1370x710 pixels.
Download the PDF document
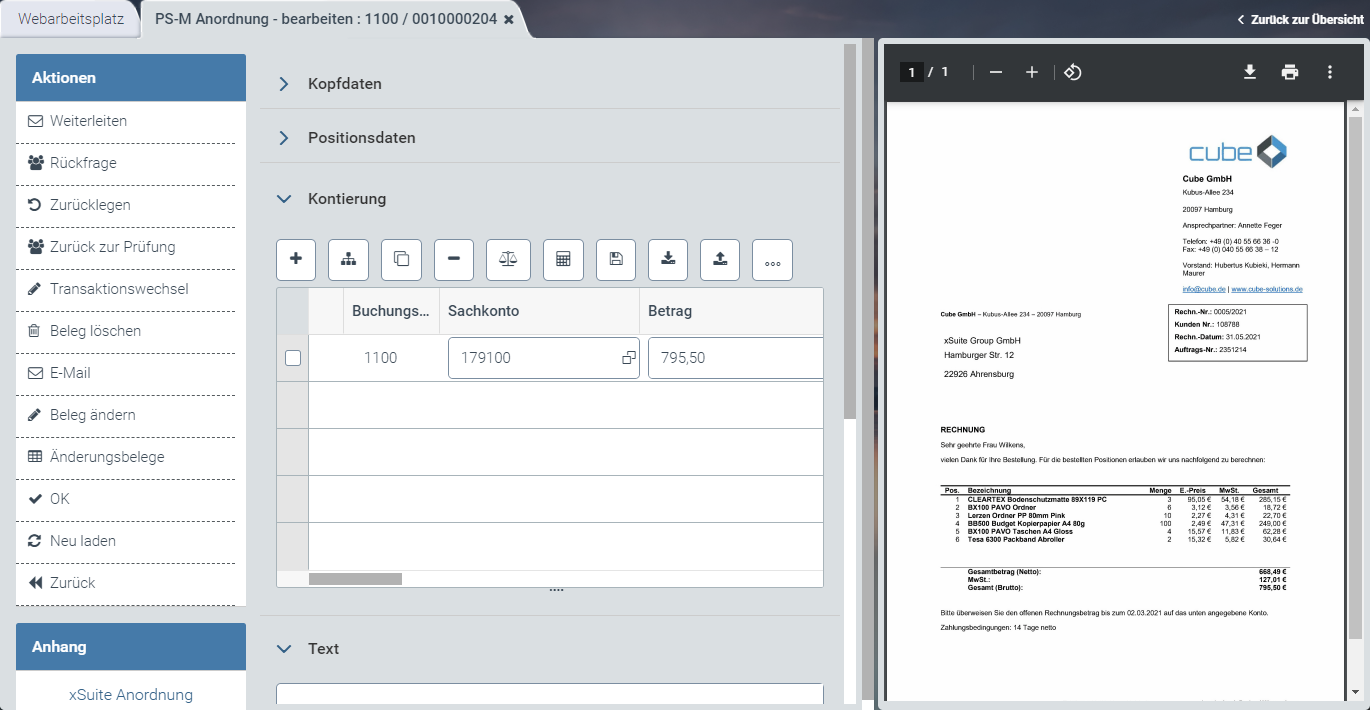pos(1249,72)
